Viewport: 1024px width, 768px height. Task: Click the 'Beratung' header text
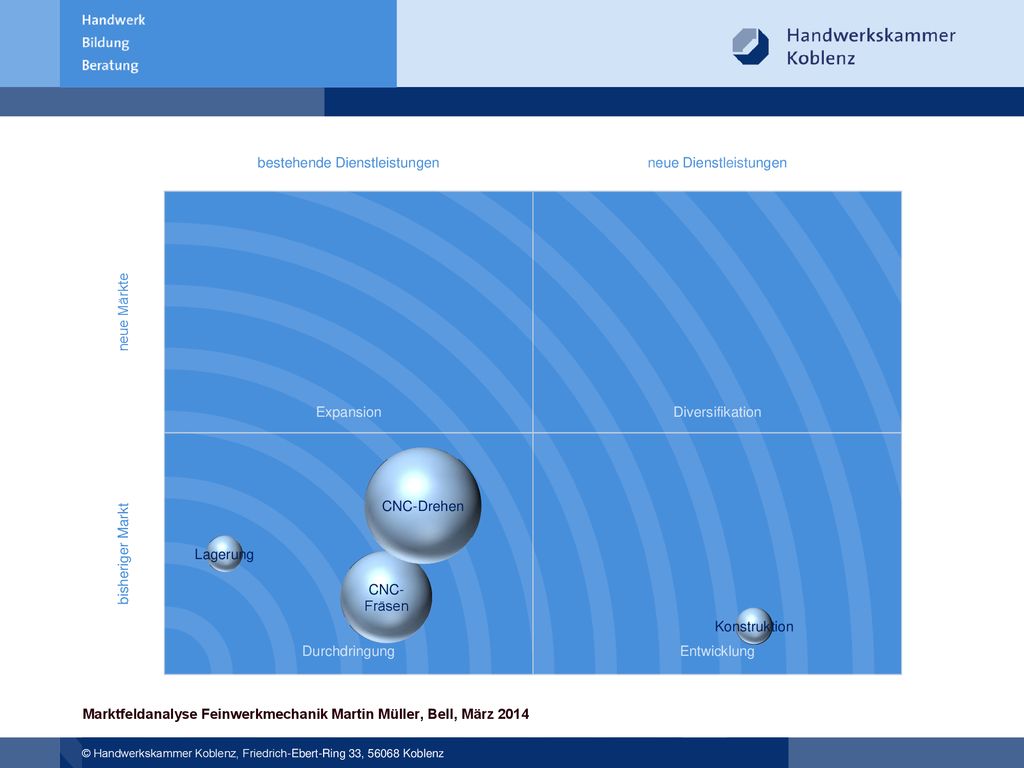pyautogui.click(x=110, y=65)
